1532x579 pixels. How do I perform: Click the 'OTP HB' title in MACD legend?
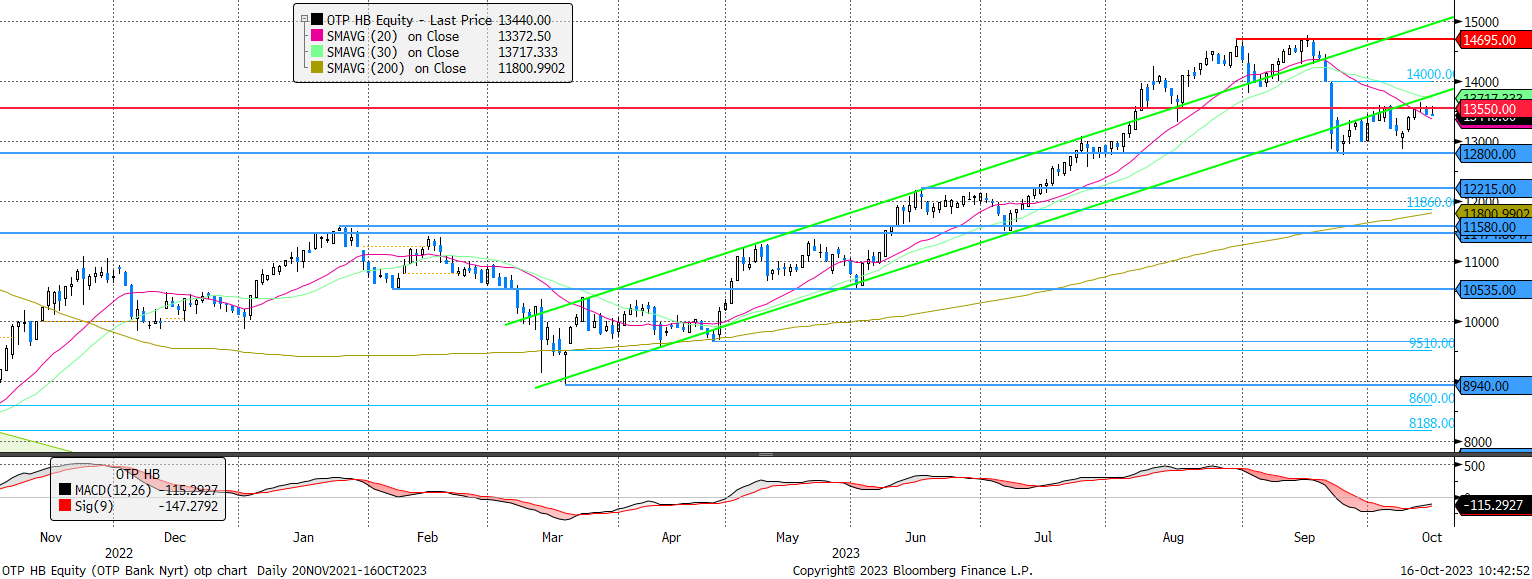140,473
